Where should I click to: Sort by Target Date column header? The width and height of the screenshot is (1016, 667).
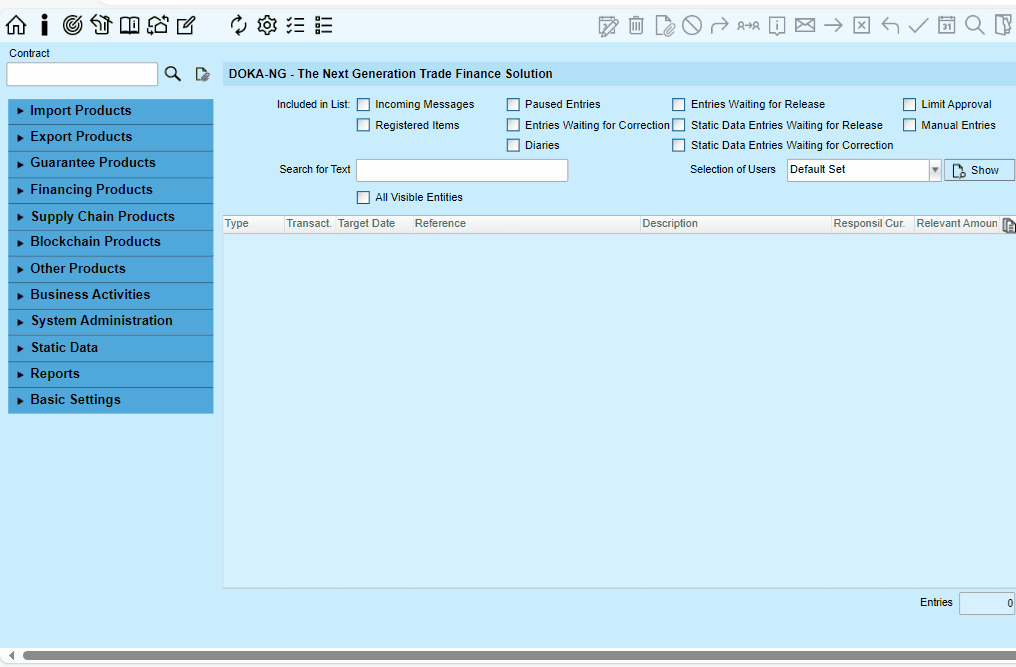coord(374,224)
